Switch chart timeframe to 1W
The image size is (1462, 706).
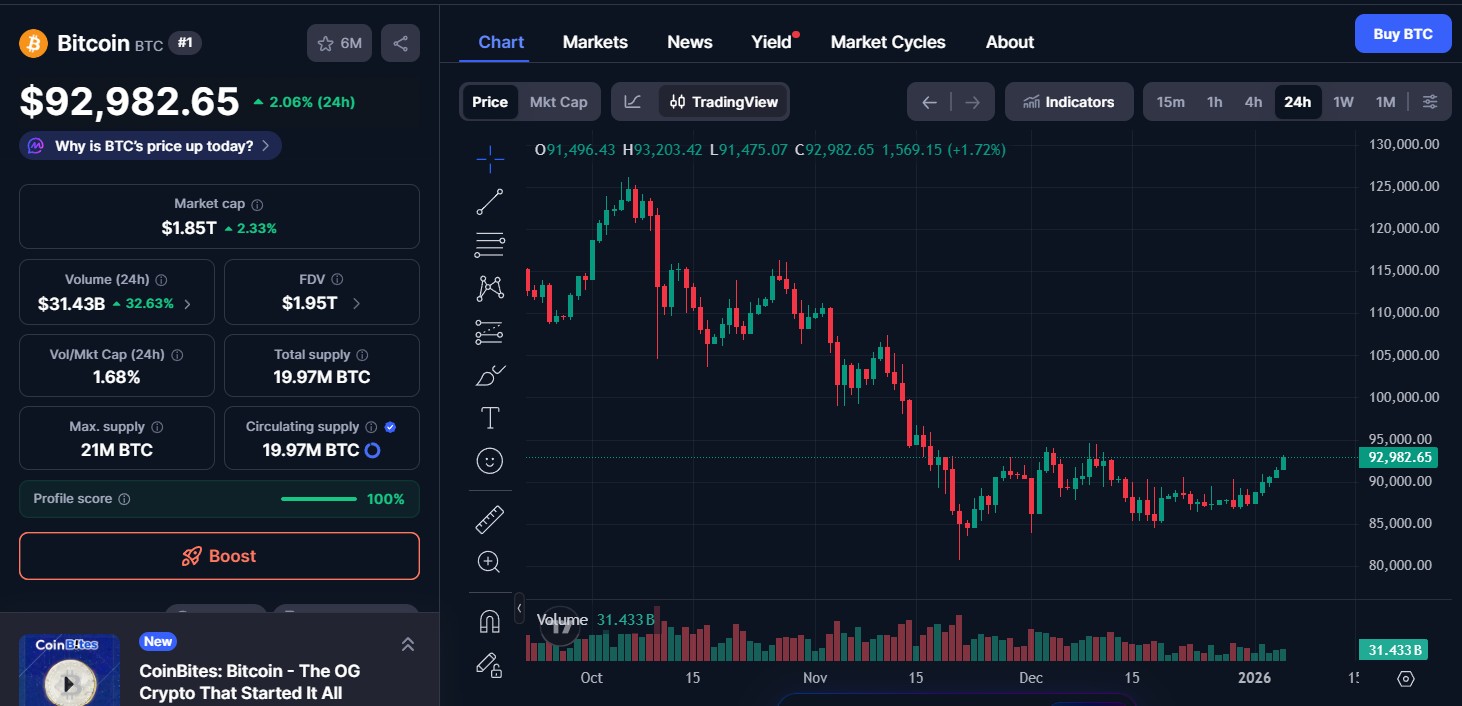(x=1343, y=101)
